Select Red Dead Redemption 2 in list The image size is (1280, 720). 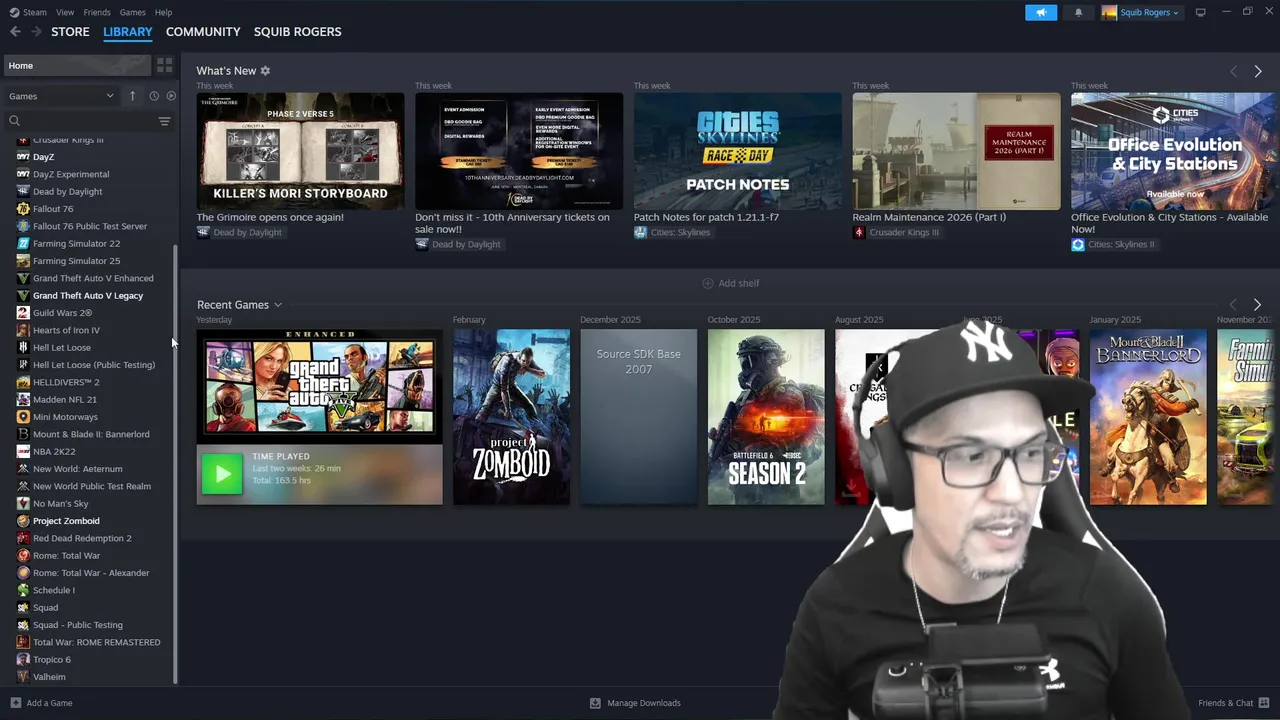(82, 538)
